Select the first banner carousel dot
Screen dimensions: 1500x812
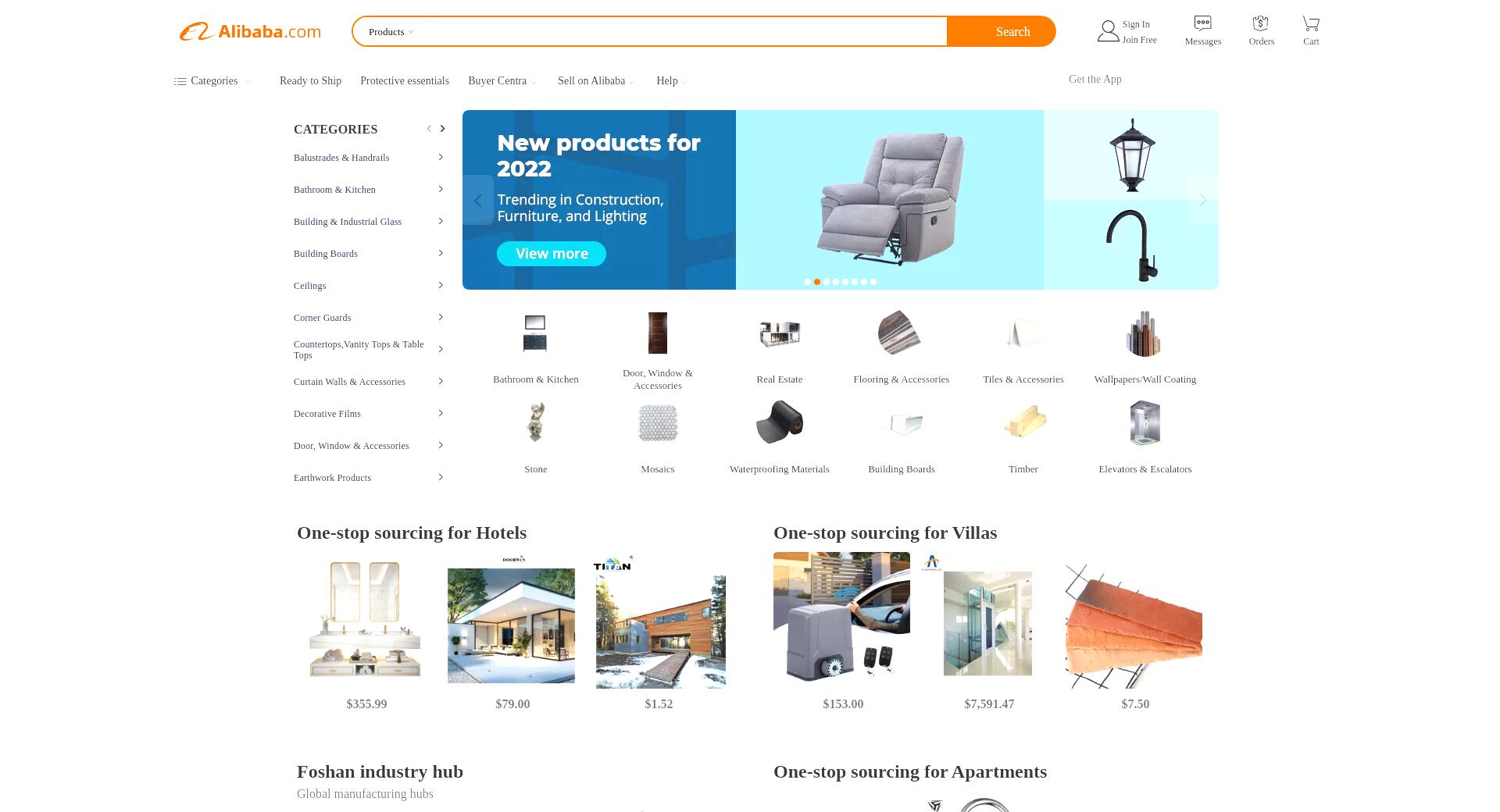(x=808, y=282)
